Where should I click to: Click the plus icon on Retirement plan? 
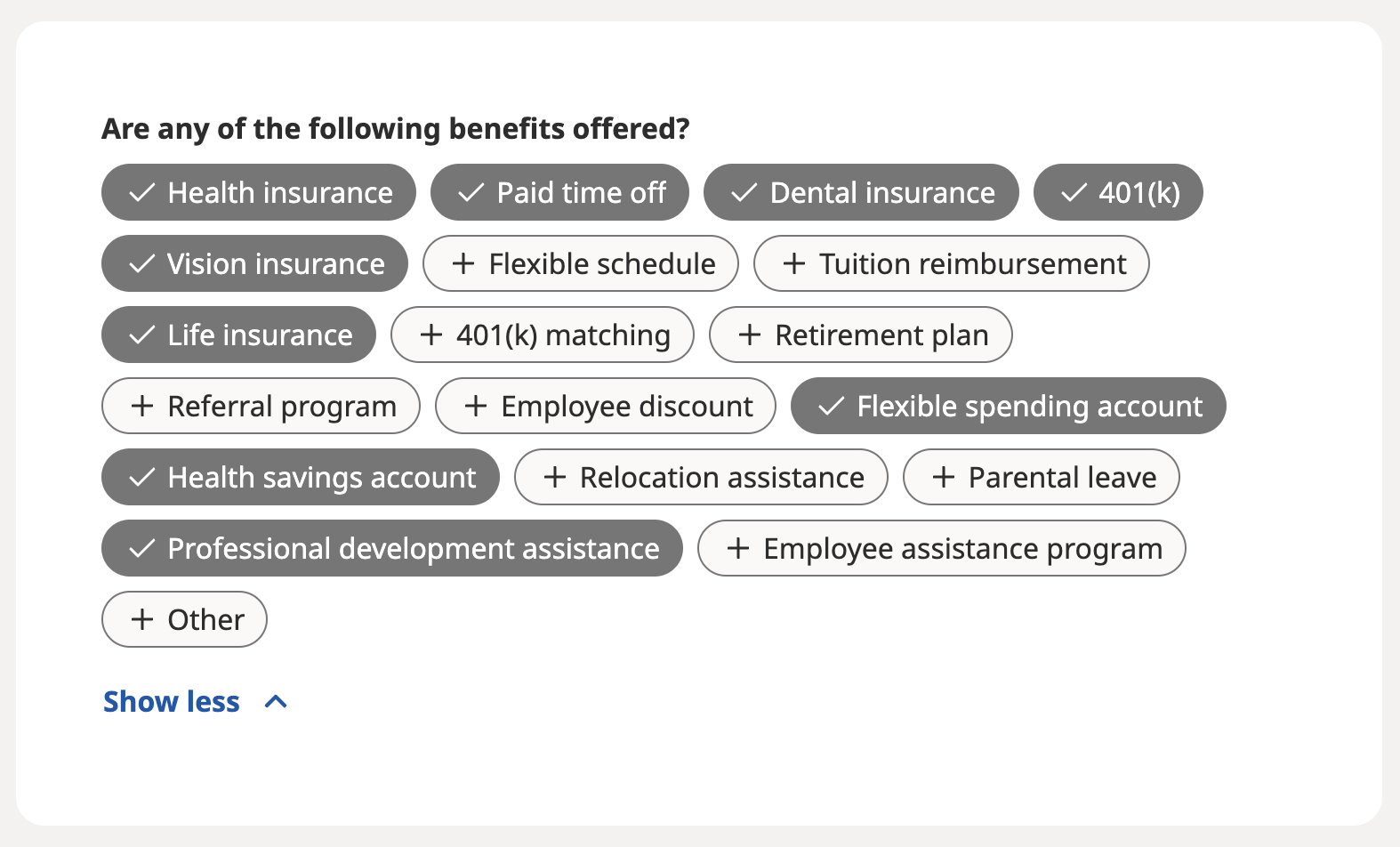[750, 335]
